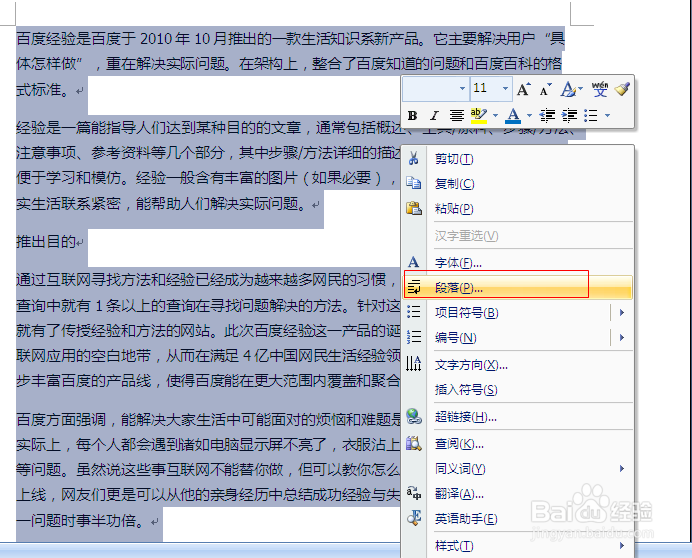692x558 pixels.
Task: Apply yellow text highlight color
Action: (478, 116)
